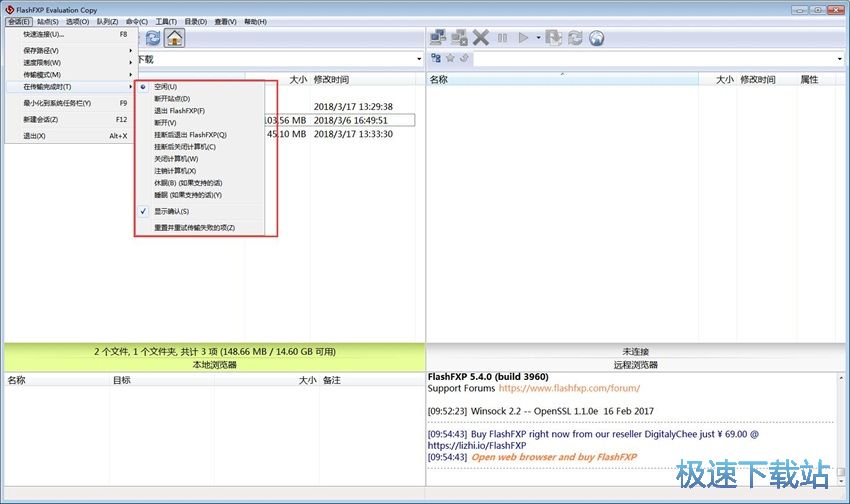The image size is (850, 504).
Task: Click the home folder toolbar icon
Action: tap(174, 38)
